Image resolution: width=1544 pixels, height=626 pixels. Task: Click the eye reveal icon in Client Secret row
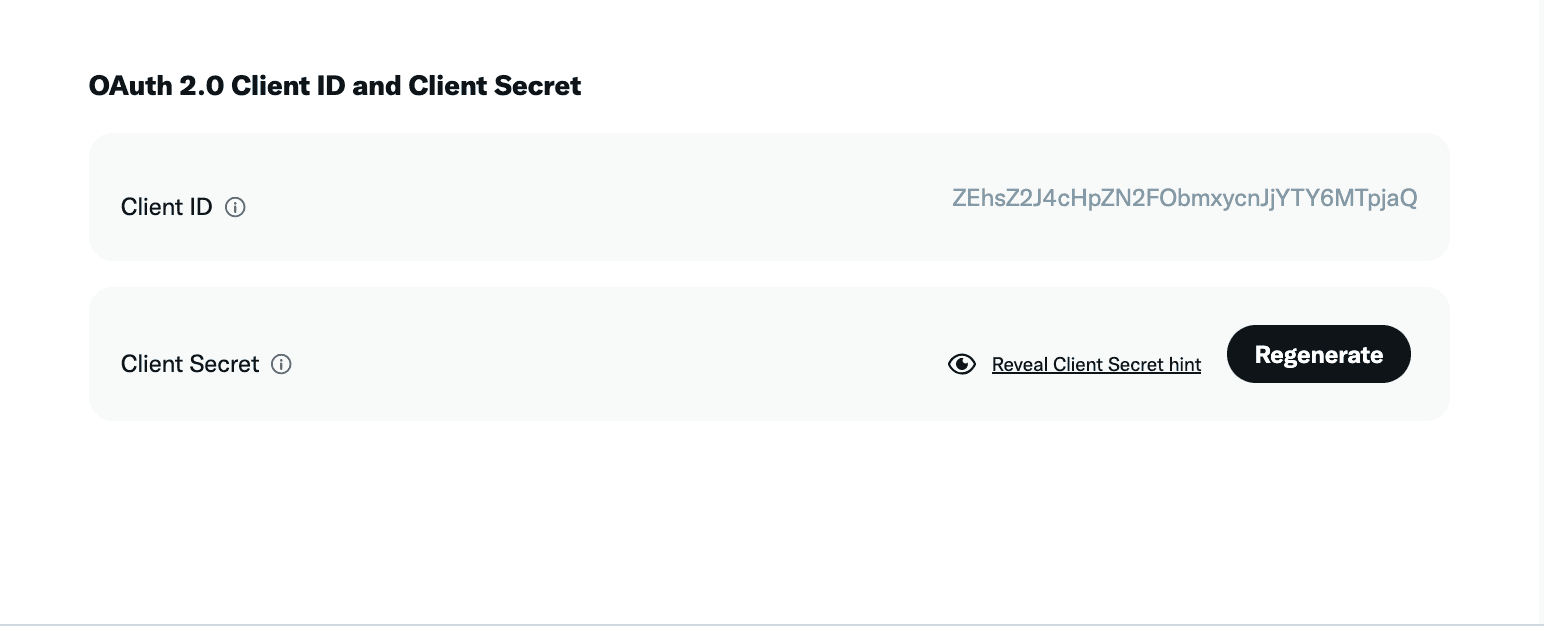click(961, 364)
